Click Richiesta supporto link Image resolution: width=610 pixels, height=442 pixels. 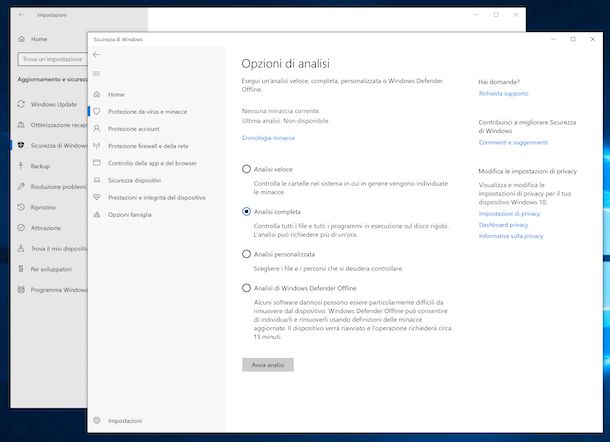pos(503,93)
